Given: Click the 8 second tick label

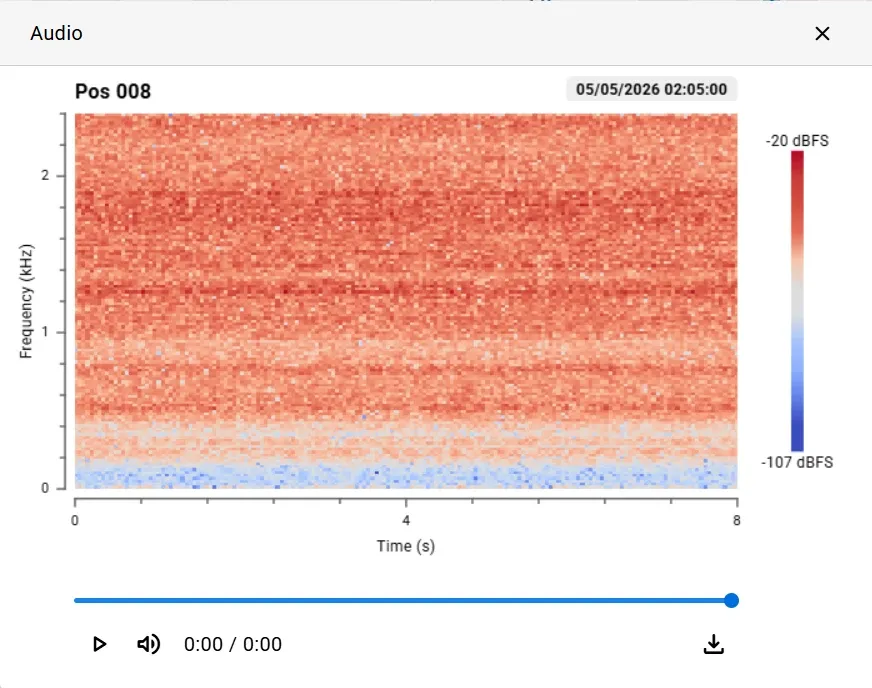Looking at the screenshot, I should 736,521.
